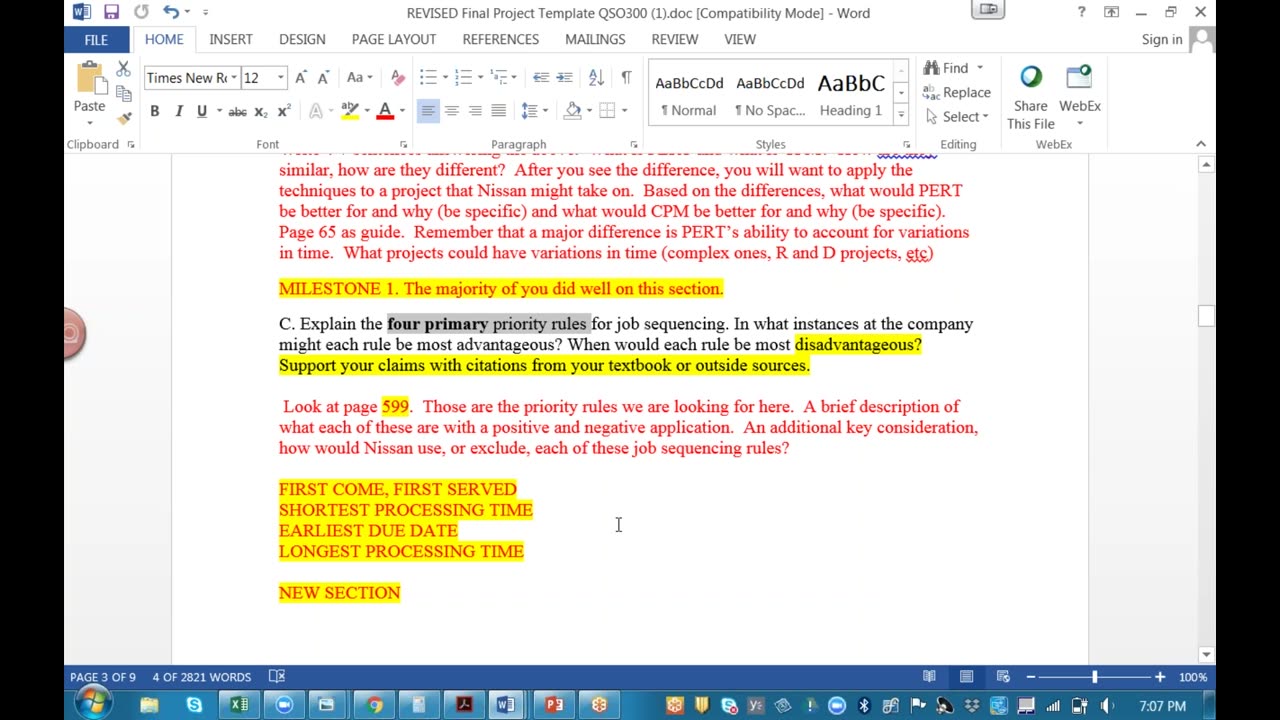Click the Borders grid icon
The width and height of the screenshot is (1280, 720).
607,111
